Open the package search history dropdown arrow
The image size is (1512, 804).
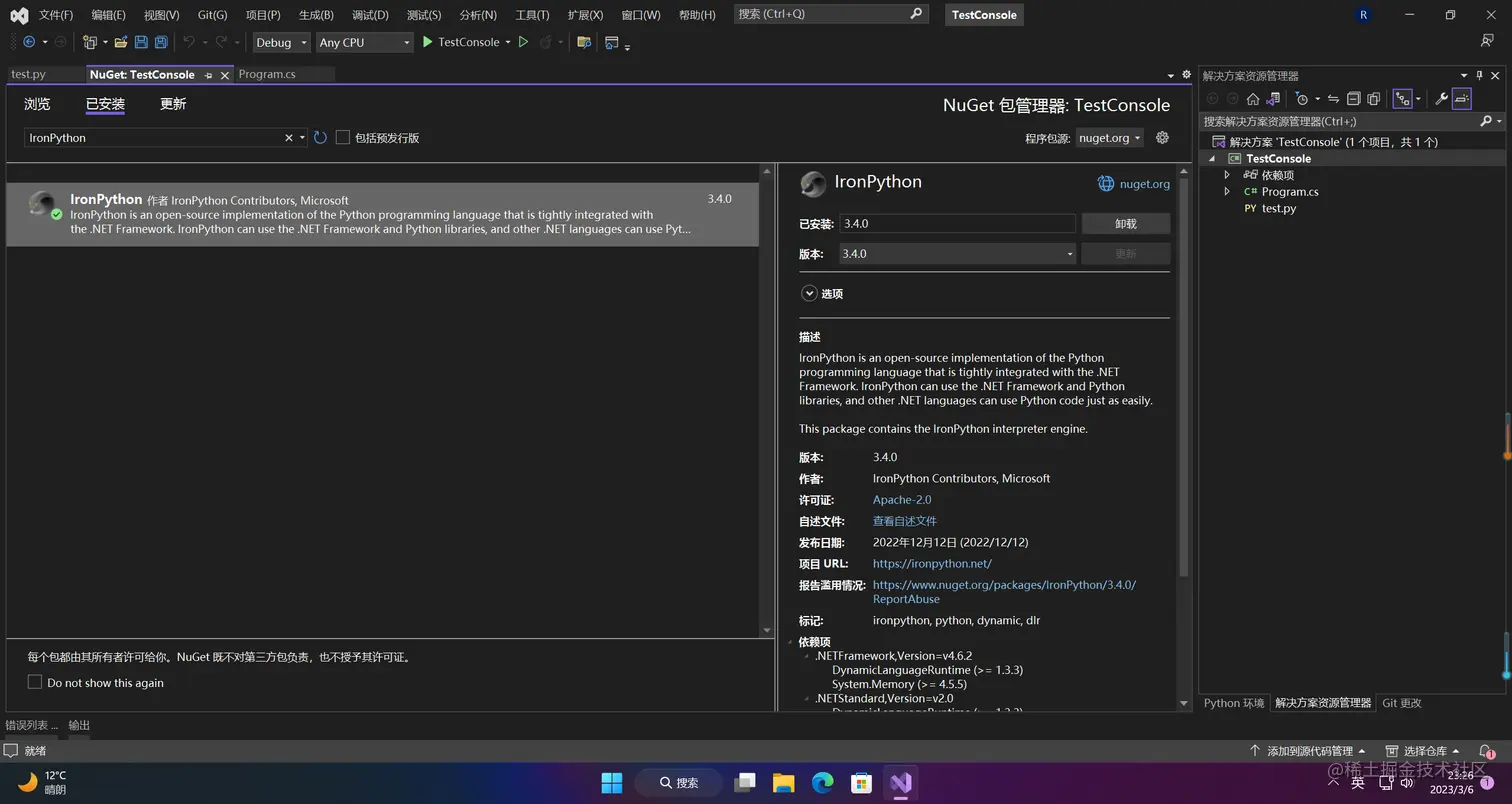point(302,138)
